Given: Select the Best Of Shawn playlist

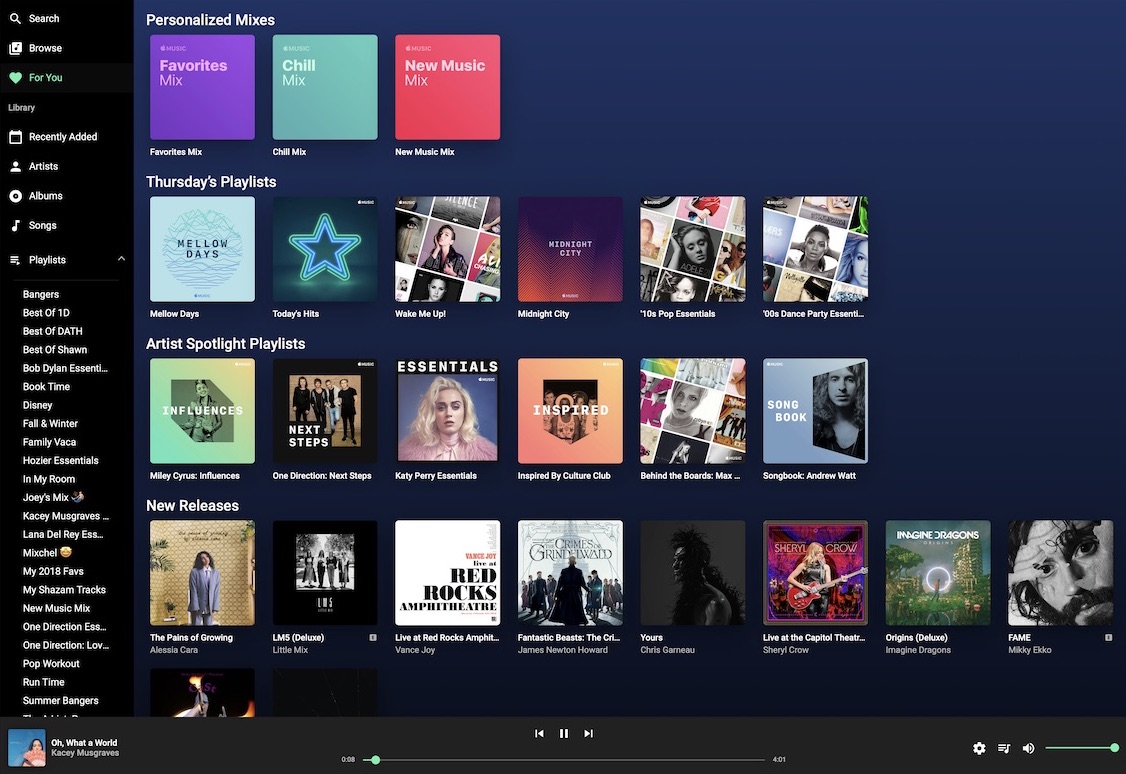Looking at the screenshot, I should [55, 350].
